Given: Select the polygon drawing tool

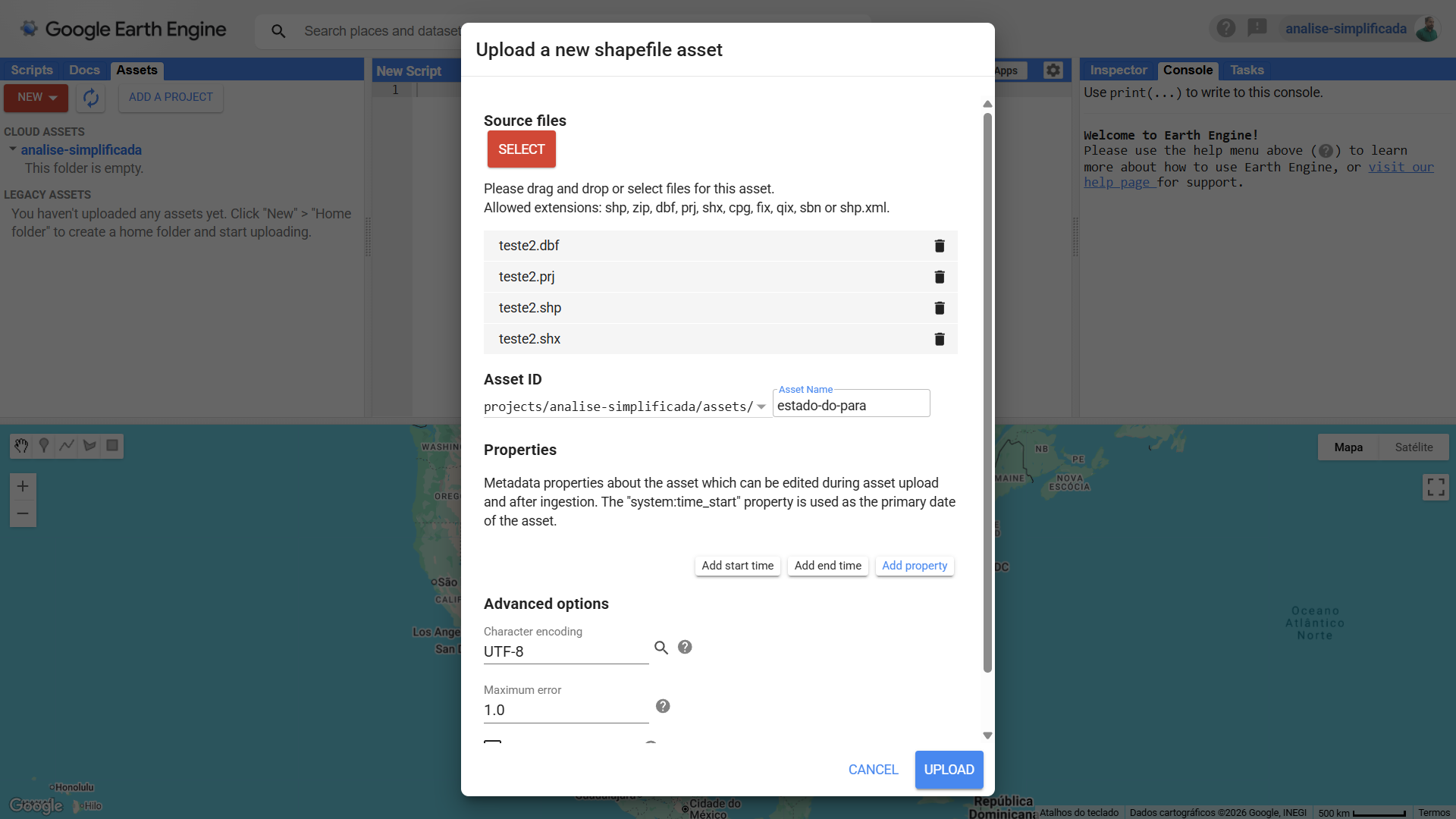Looking at the screenshot, I should (89, 446).
